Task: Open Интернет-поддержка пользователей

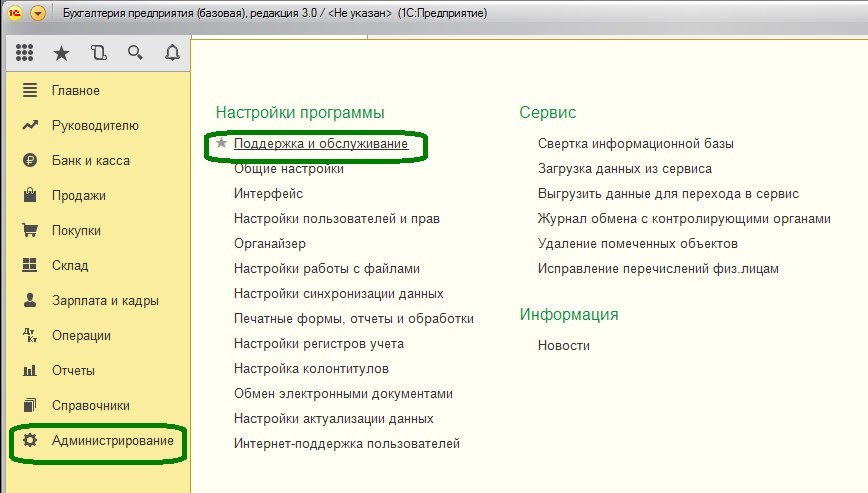Action: [347, 443]
